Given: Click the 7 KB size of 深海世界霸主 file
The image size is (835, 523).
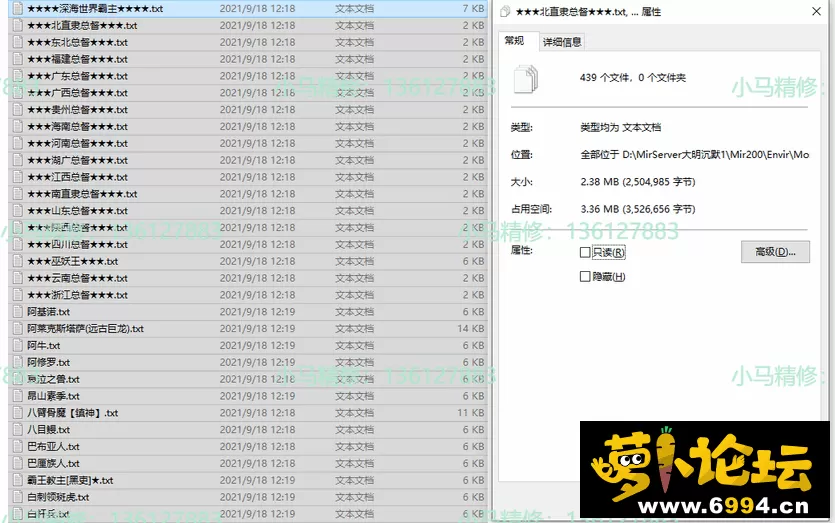Looking at the screenshot, I should pos(473,9).
